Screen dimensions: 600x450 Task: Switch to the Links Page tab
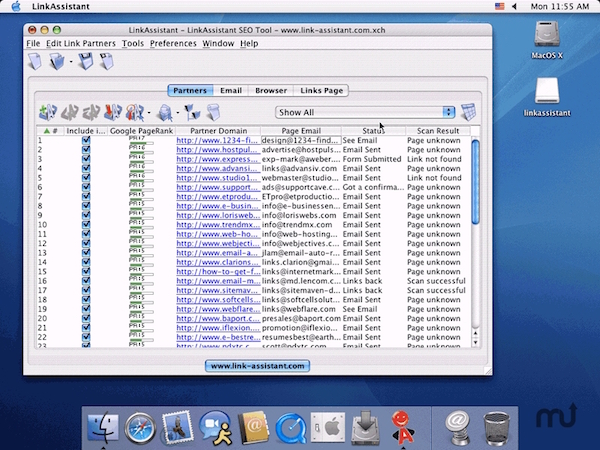click(x=320, y=90)
